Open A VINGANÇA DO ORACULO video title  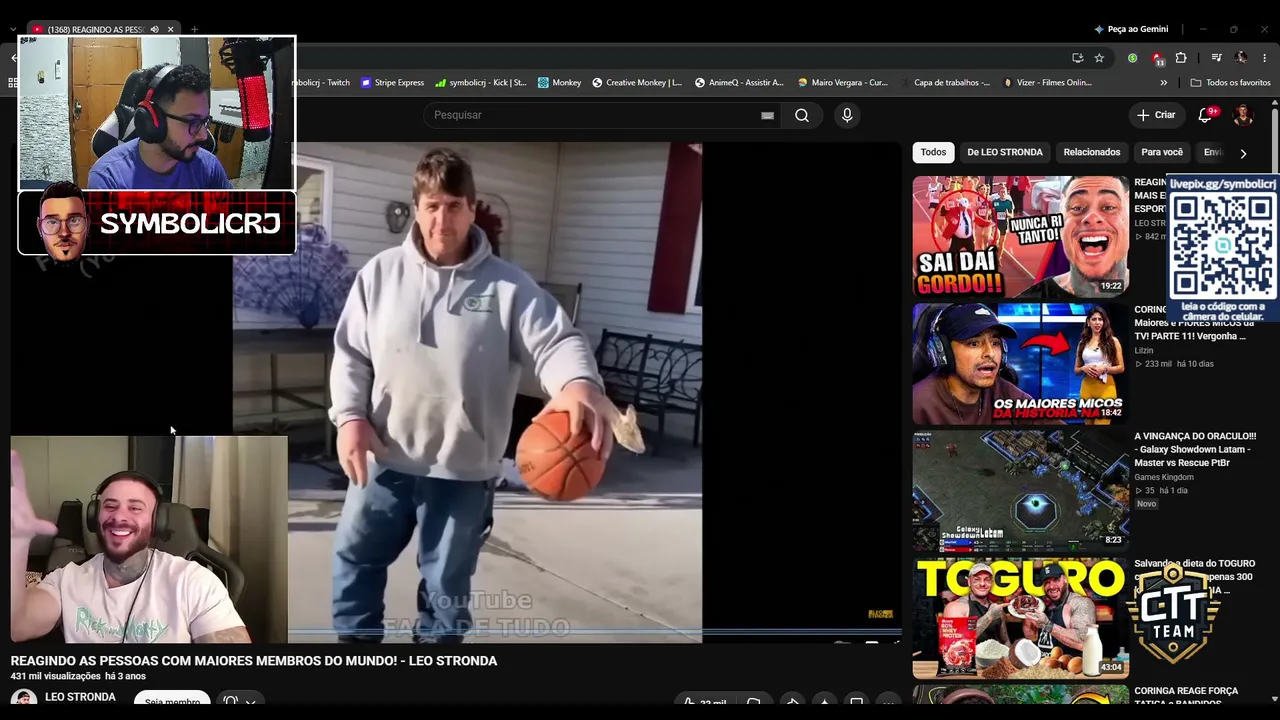pos(1195,449)
